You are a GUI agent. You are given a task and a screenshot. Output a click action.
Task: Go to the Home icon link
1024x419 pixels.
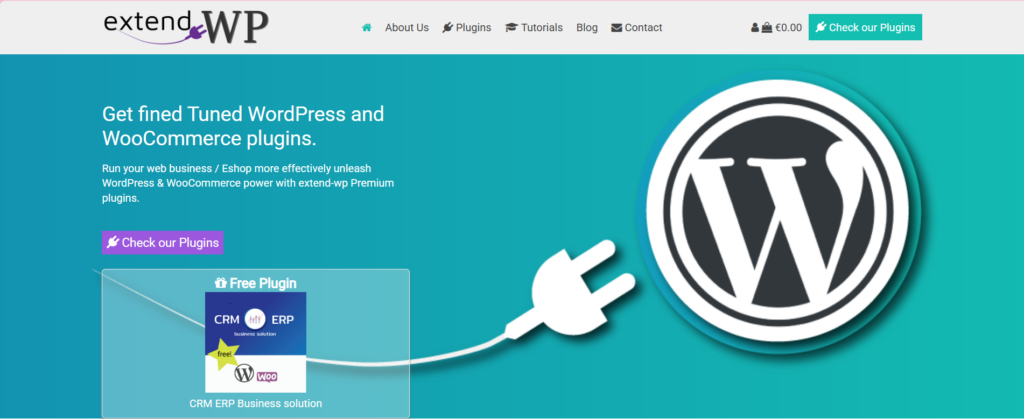[x=367, y=27]
